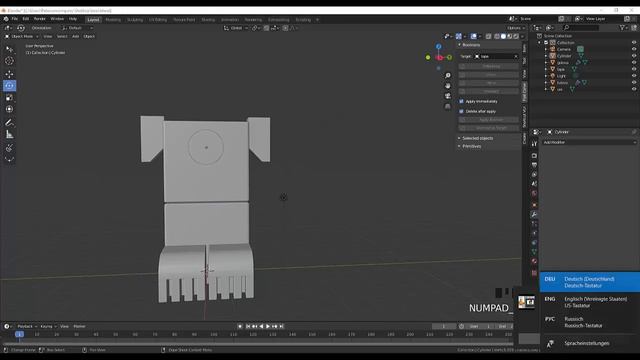The height and width of the screenshot is (360, 640).
Task: Select the Russisch keyboard layout
Action: click(590, 322)
